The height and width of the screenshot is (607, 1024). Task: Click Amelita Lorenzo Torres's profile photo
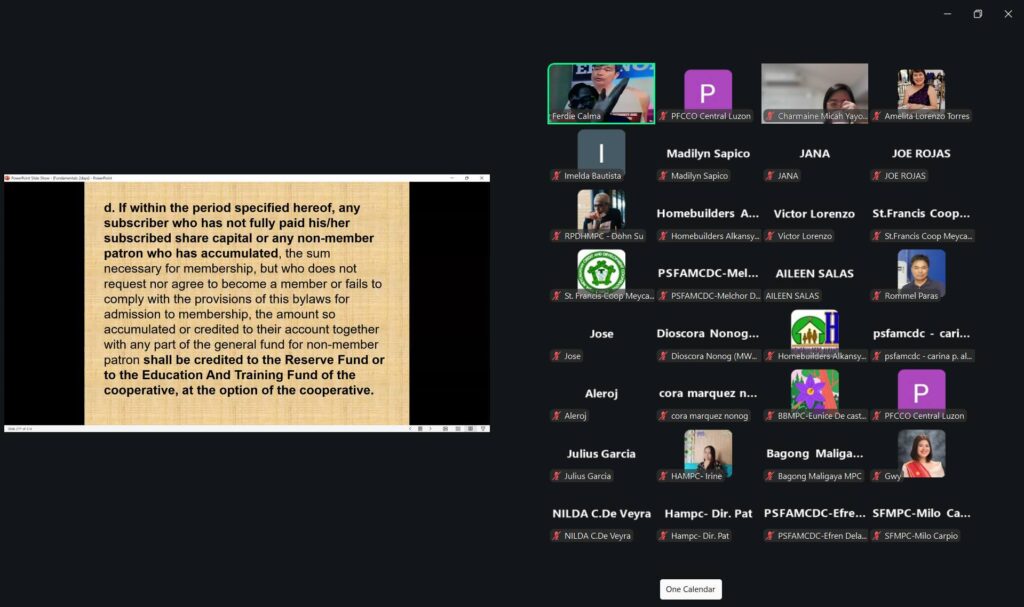pyautogui.click(x=920, y=89)
